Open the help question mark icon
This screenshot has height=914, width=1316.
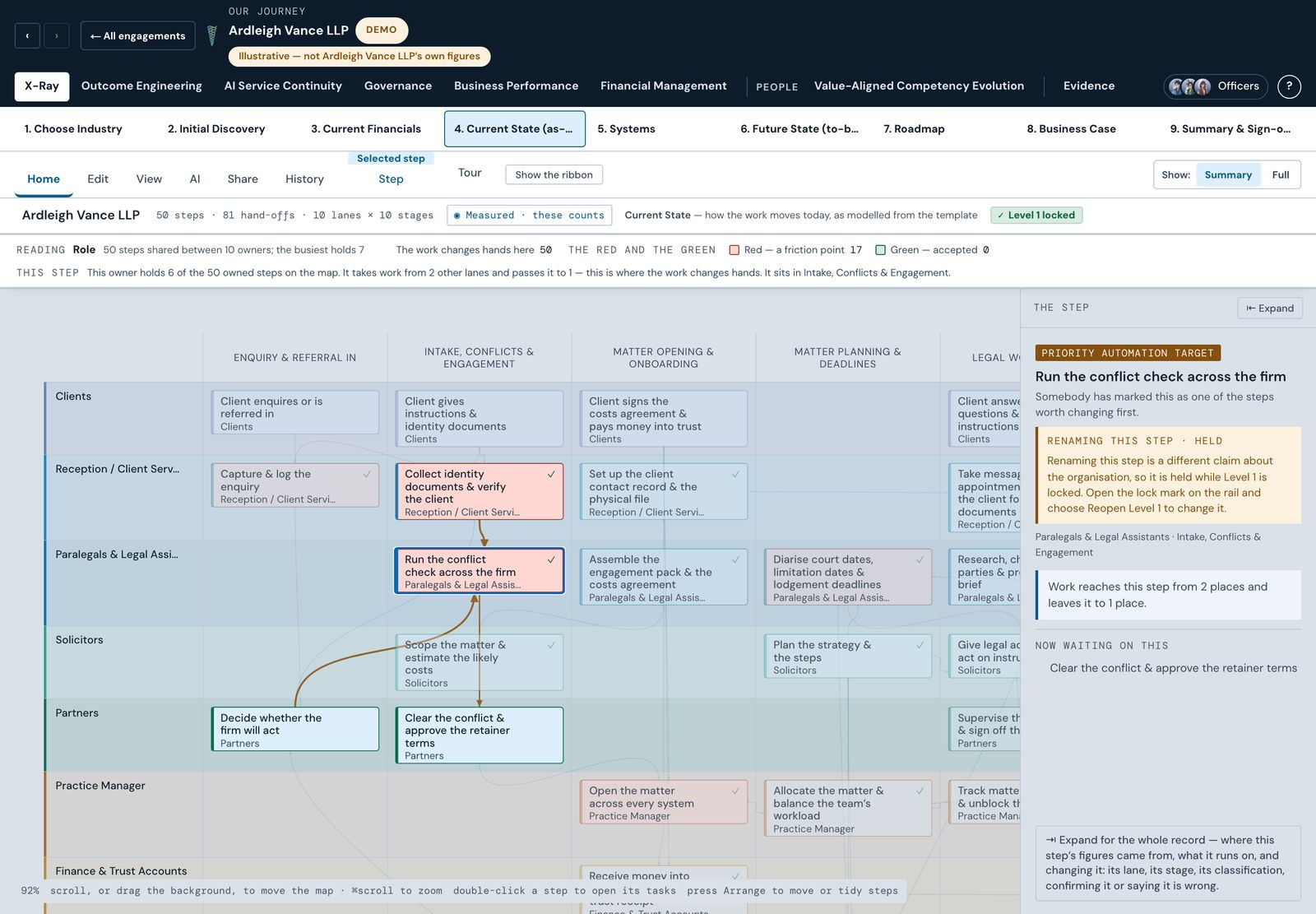click(x=1289, y=86)
